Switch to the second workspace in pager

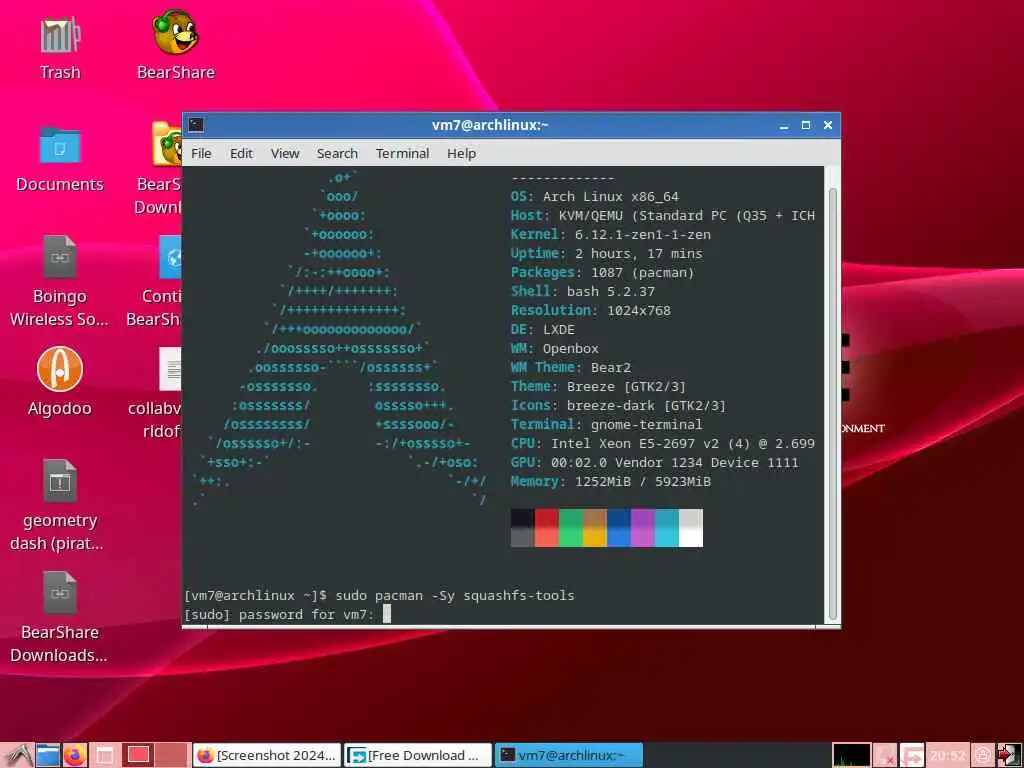171,755
